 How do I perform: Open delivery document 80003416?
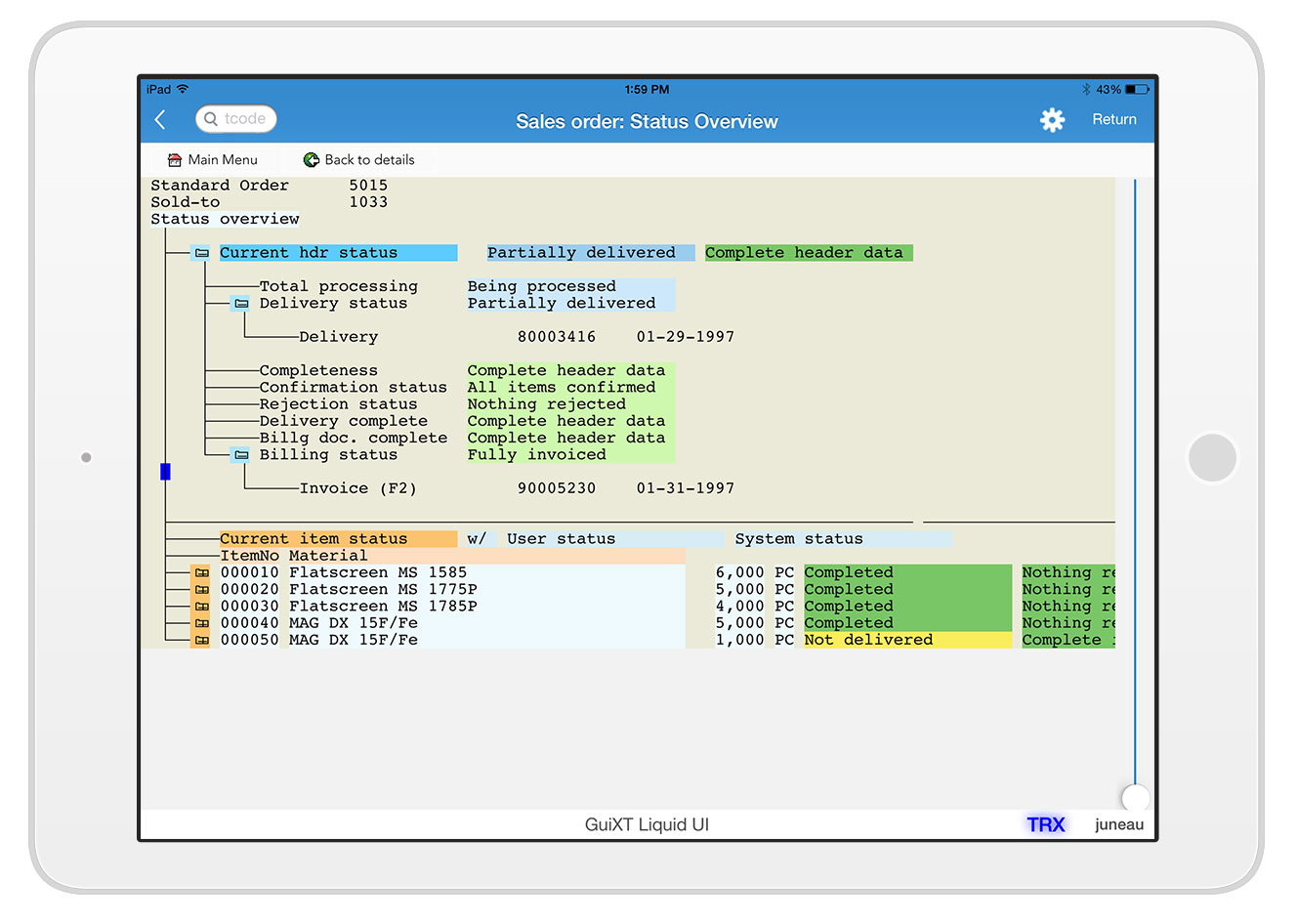pyautogui.click(x=556, y=337)
